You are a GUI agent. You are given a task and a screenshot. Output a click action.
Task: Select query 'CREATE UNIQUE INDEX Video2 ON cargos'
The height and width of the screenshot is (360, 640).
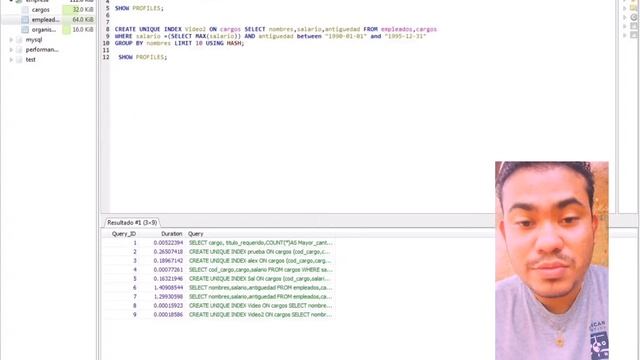tap(260, 315)
